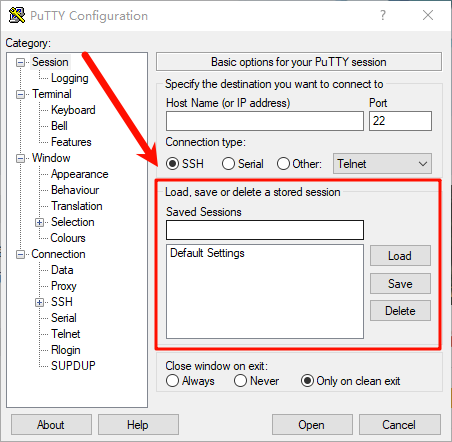Expand the Selection tree node
The height and width of the screenshot is (442, 452).
click(x=39, y=222)
